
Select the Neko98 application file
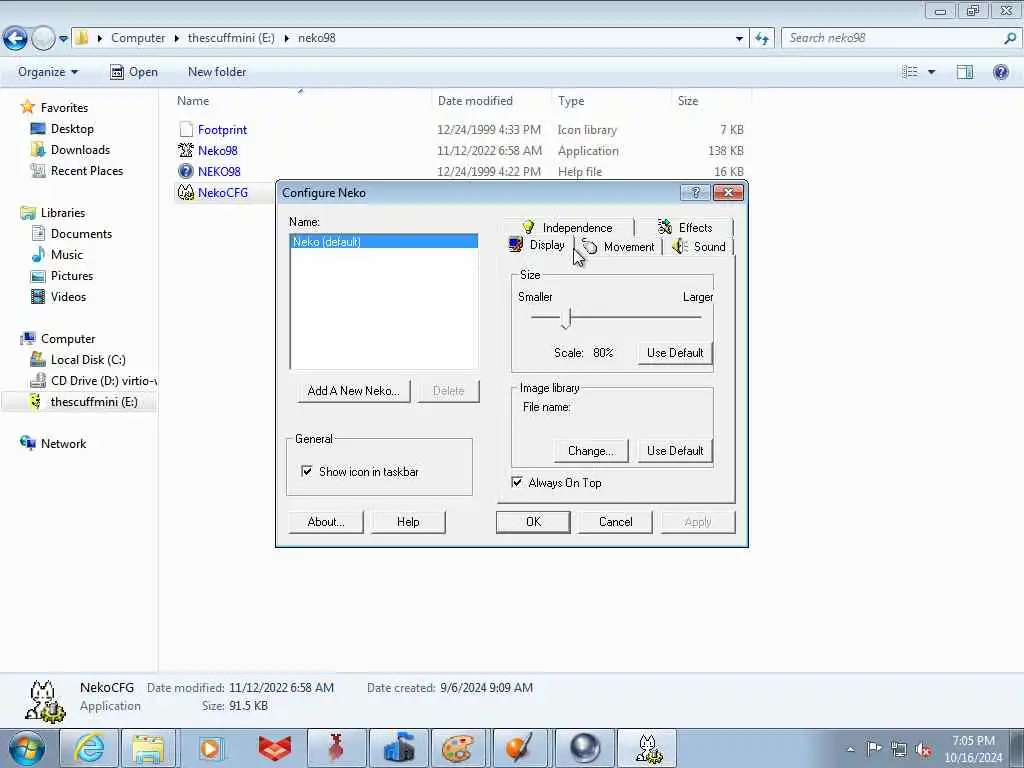(217, 150)
